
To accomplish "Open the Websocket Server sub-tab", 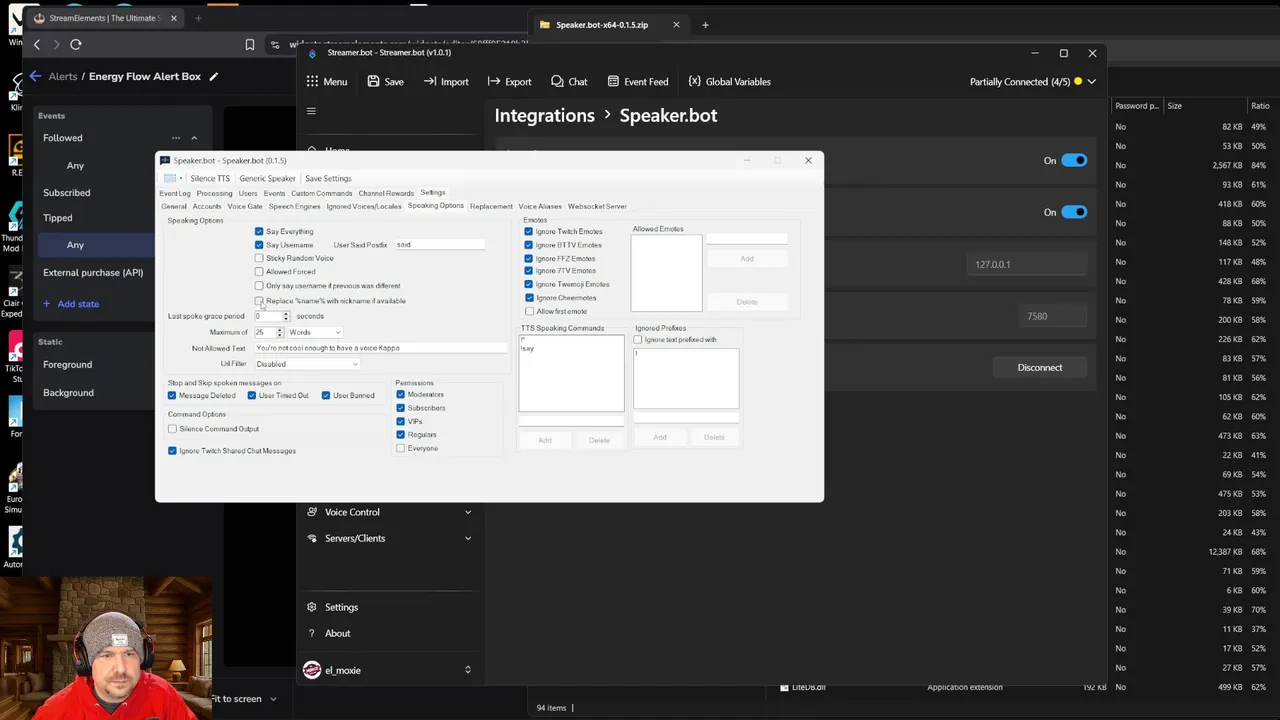I will (x=597, y=206).
